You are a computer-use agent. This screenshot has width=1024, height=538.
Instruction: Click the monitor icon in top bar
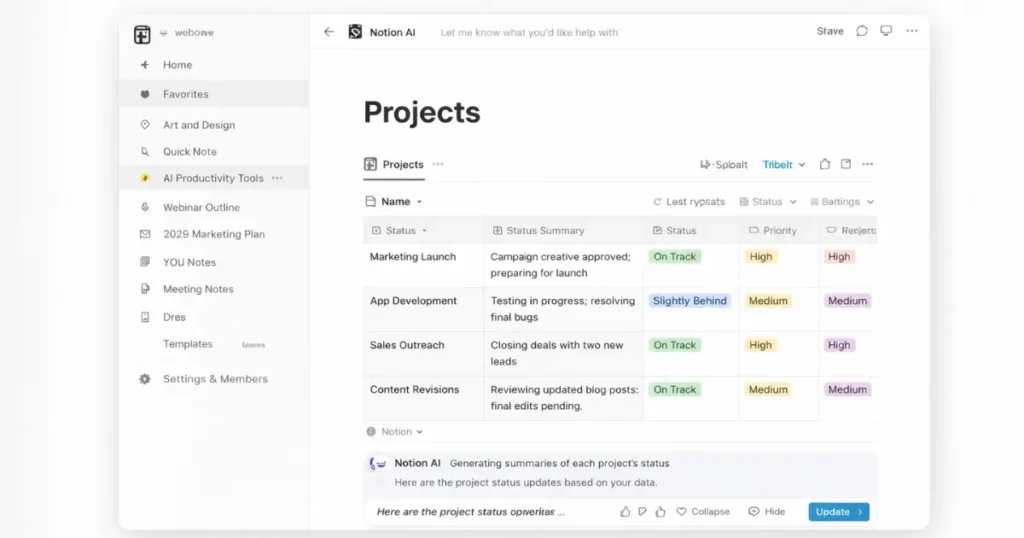(886, 31)
